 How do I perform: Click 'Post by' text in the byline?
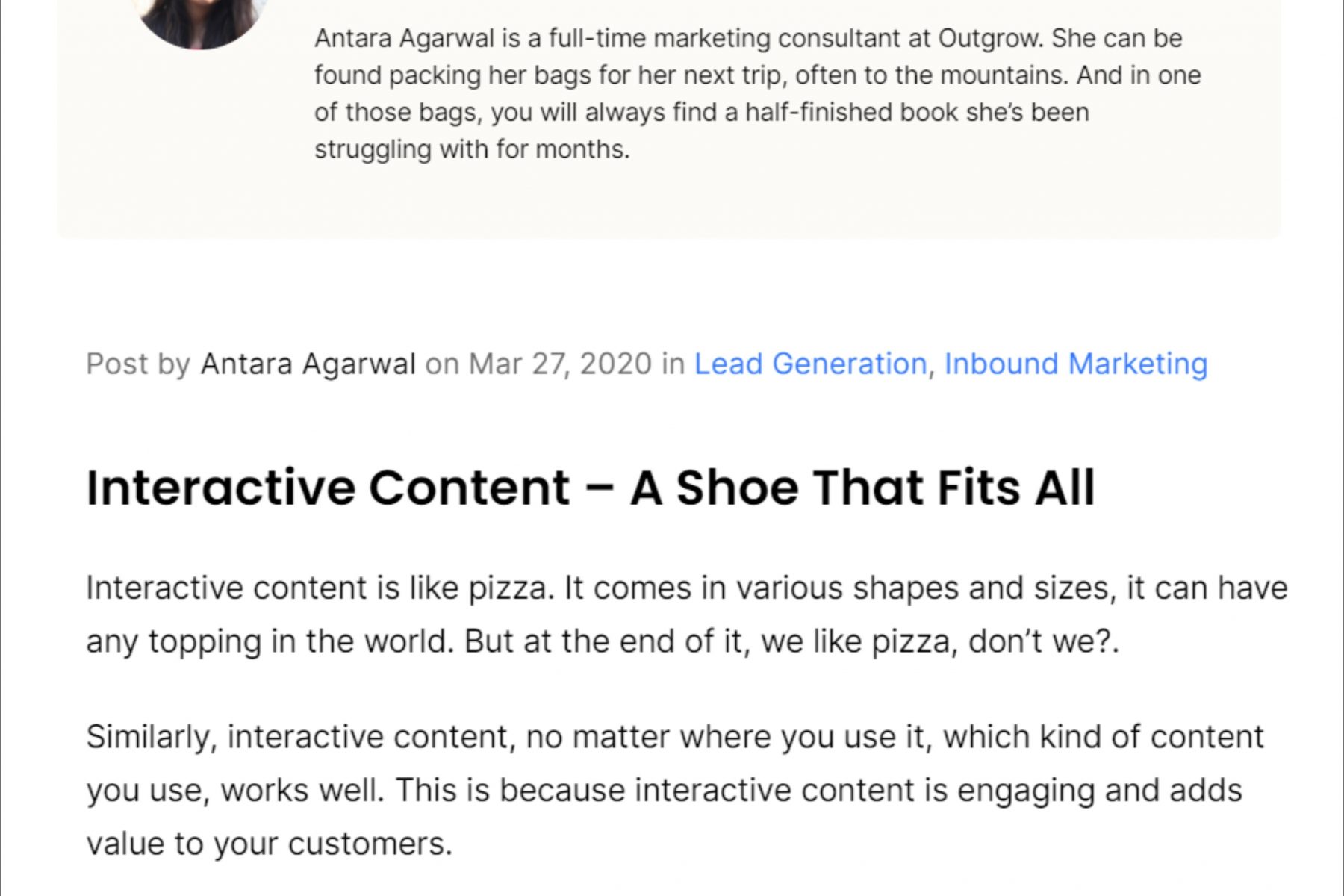pyautogui.click(x=138, y=364)
